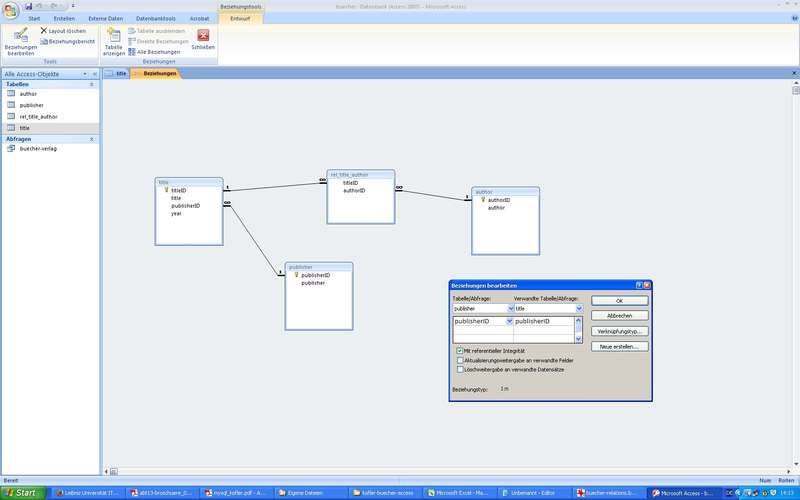
Task: Click the Office button logo
Action: point(10,9)
